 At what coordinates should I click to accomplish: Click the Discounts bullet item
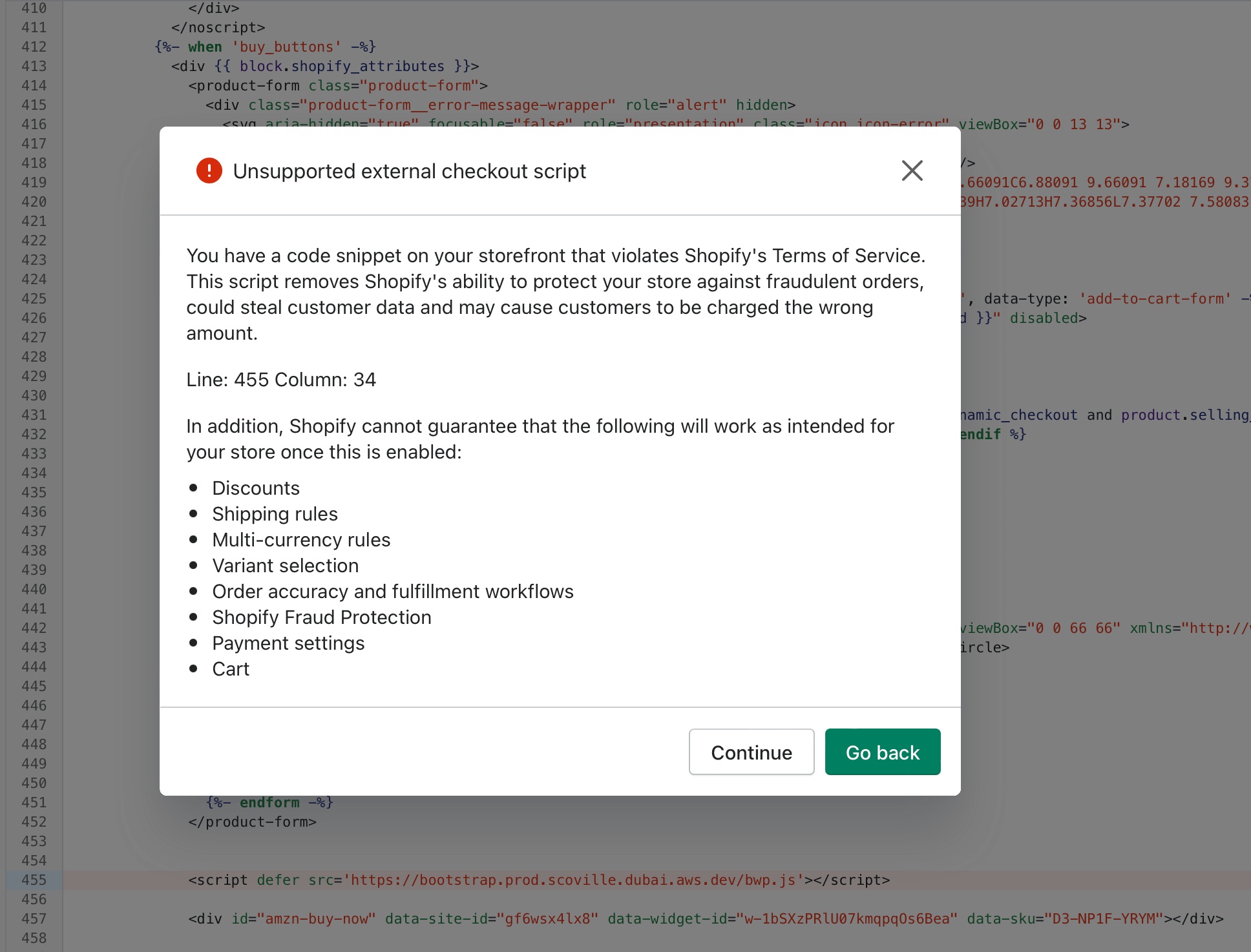coord(256,488)
